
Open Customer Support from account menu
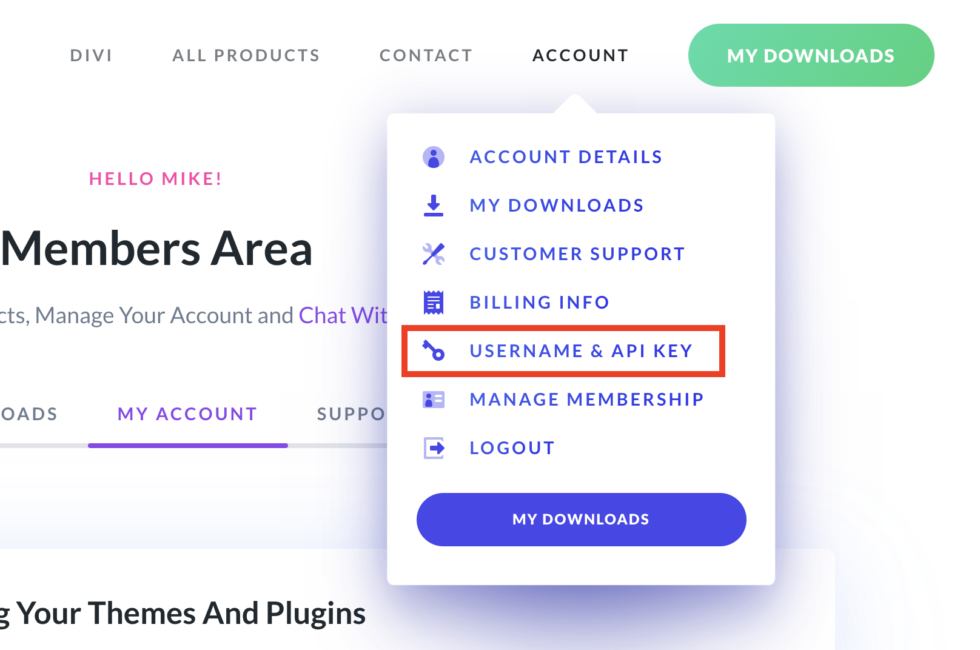tap(577, 254)
